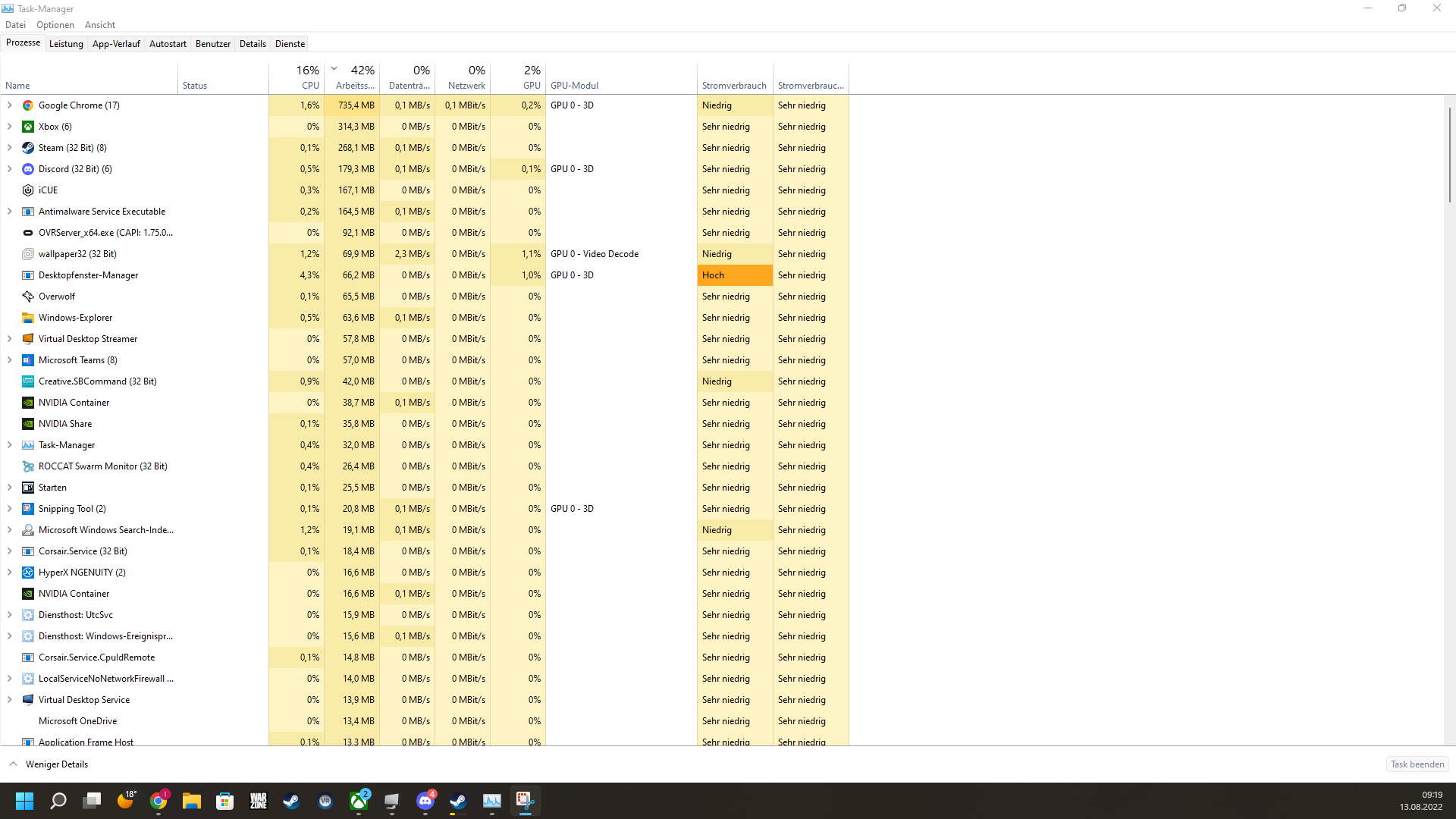Expand the Google Chrome process group

[10, 105]
